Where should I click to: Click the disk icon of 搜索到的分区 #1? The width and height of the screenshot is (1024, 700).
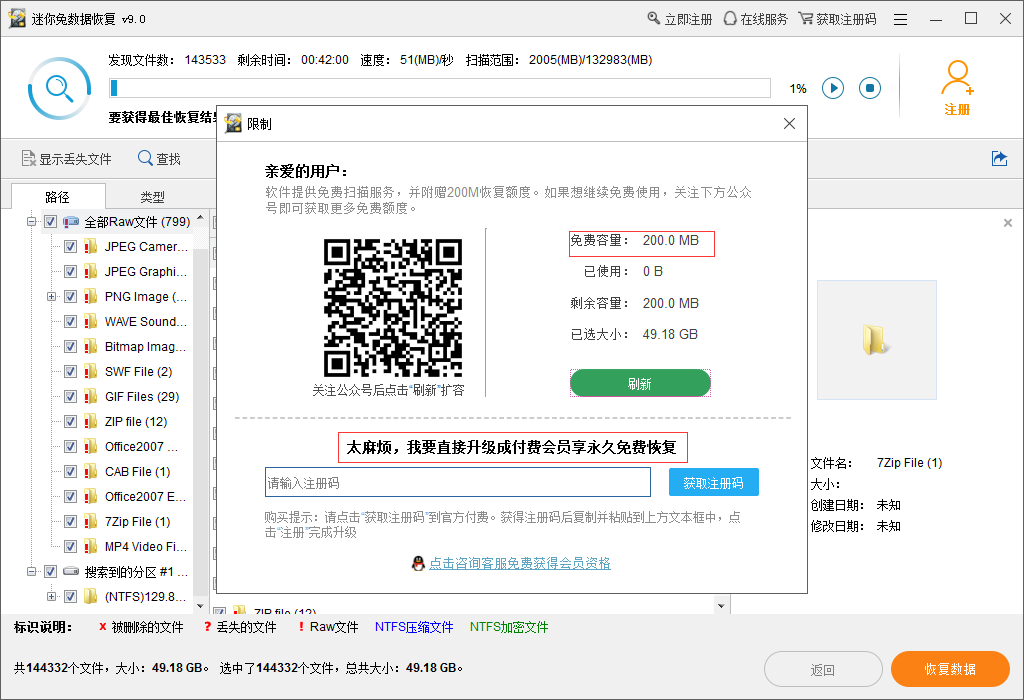pos(71,572)
